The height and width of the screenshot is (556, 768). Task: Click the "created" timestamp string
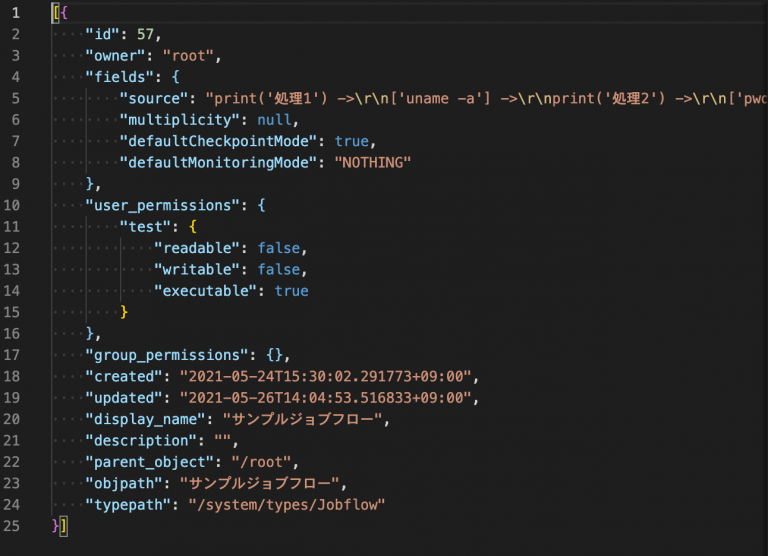point(325,377)
